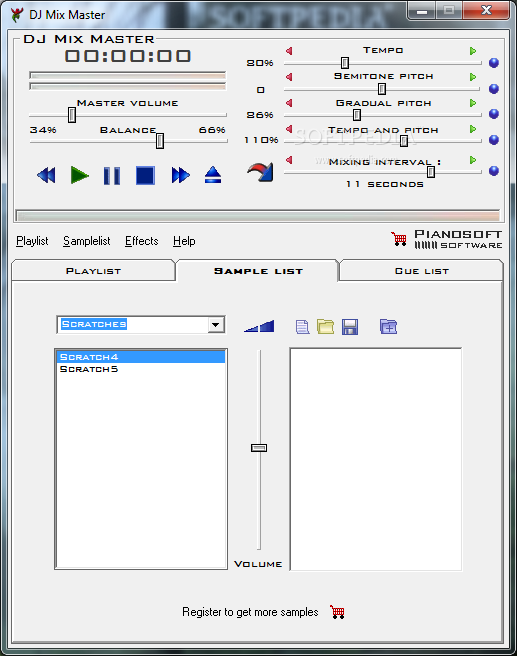517x656 pixels.
Task: Shorten Mixing interval with red arrow
Action: [289, 160]
